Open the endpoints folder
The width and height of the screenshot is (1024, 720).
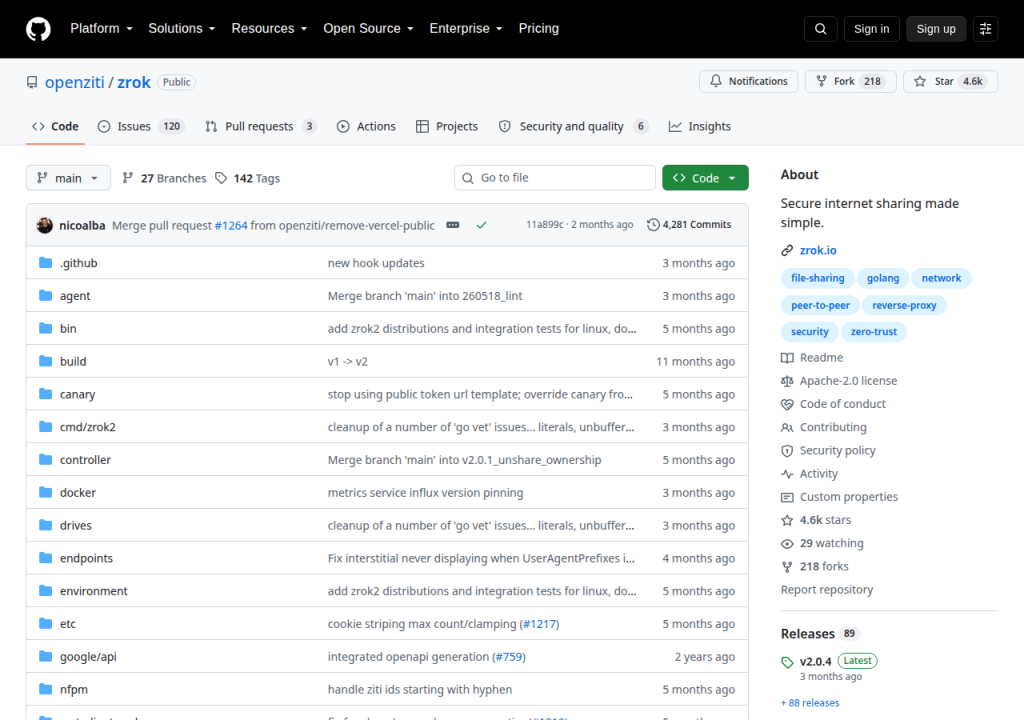(86, 559)
